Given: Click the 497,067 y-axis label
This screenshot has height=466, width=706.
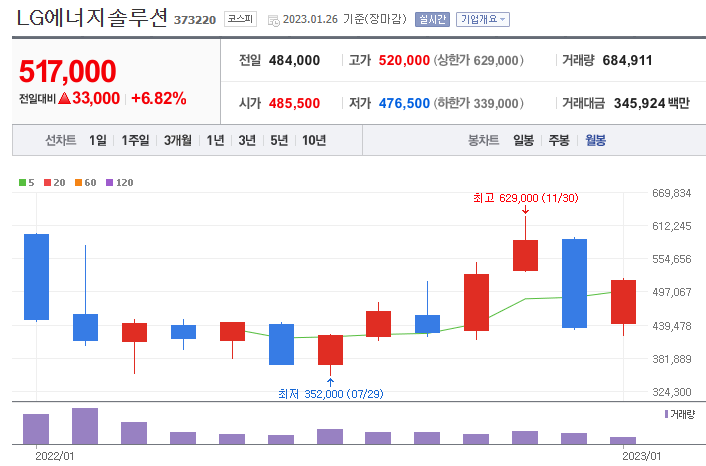Looking at the screenshot, I should [671, 292].
